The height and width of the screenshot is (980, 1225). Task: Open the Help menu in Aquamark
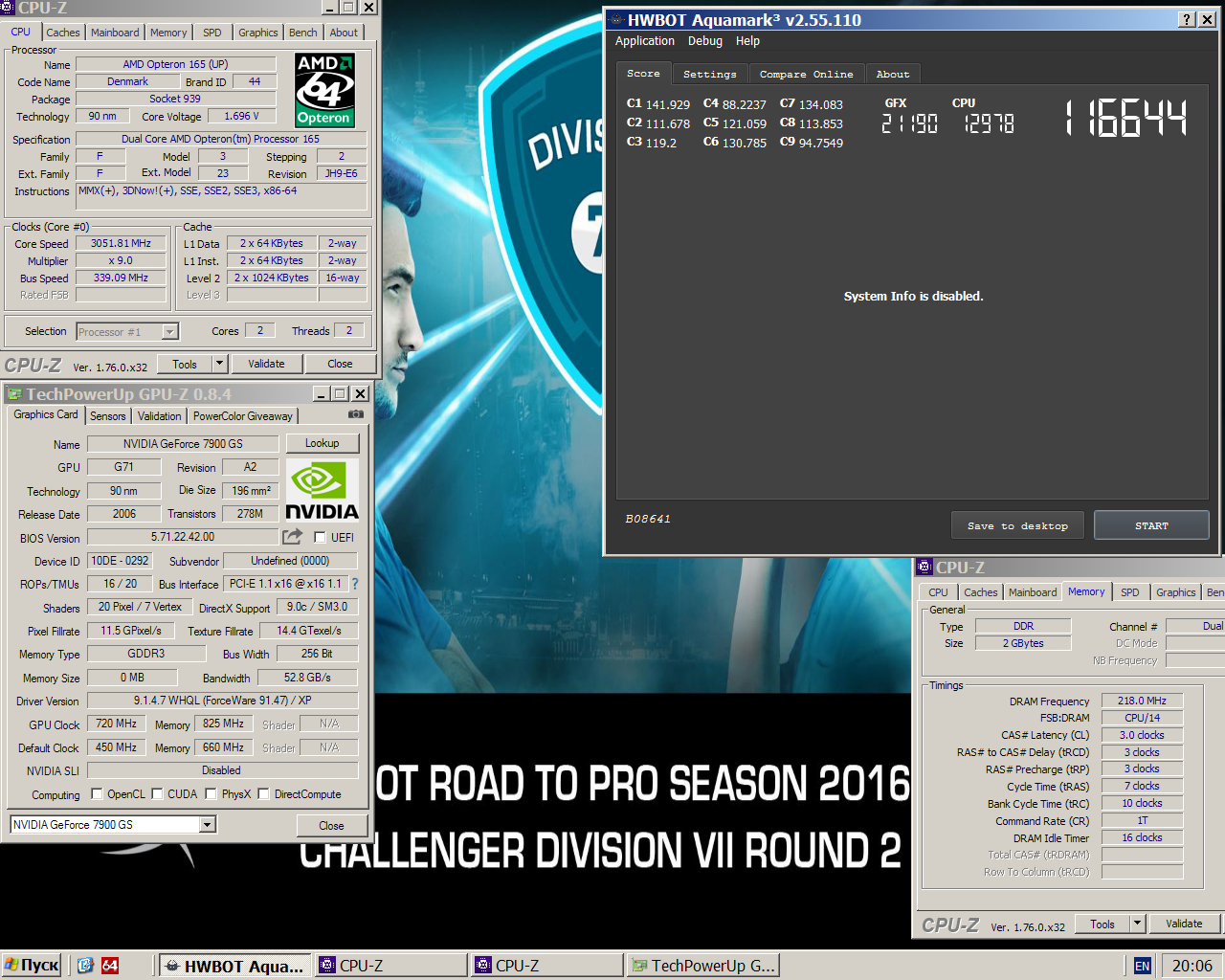(747, 41)
